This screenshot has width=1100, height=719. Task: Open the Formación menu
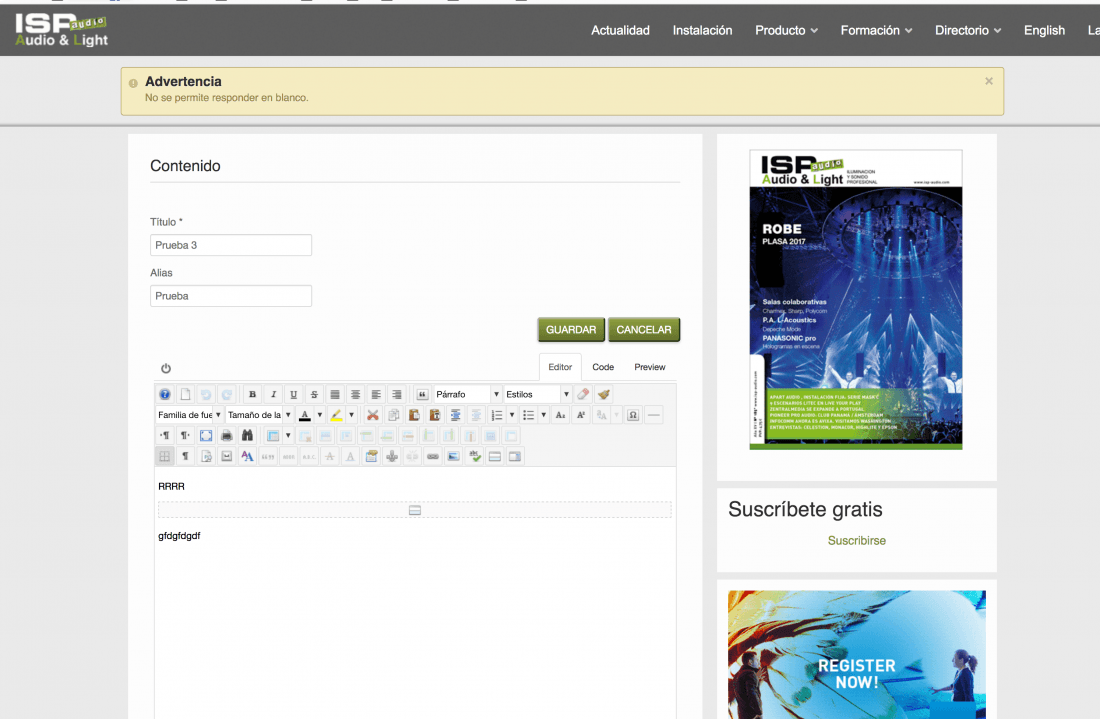[876, 30]
